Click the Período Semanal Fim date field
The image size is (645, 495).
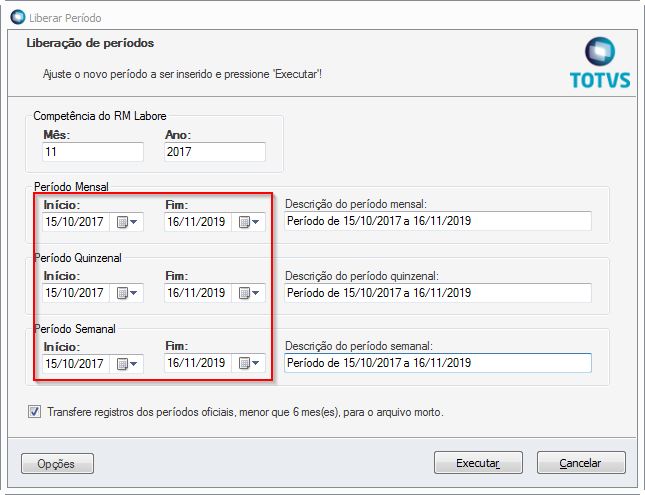pos(197,363)
